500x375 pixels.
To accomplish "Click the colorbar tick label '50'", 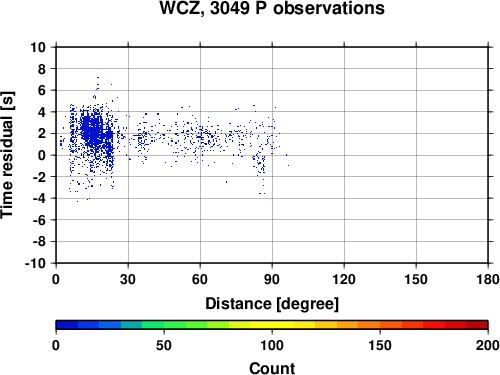I will [164, 345].
